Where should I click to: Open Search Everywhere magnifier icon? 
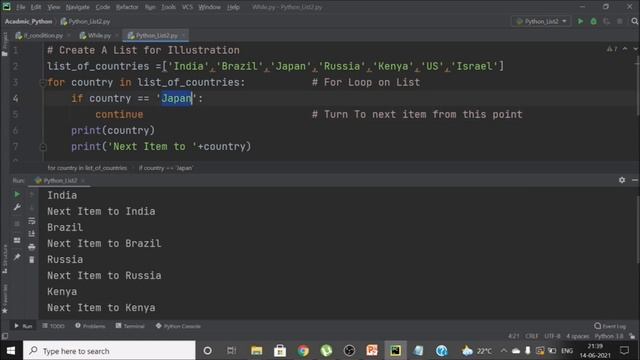[x=634, y=21]
